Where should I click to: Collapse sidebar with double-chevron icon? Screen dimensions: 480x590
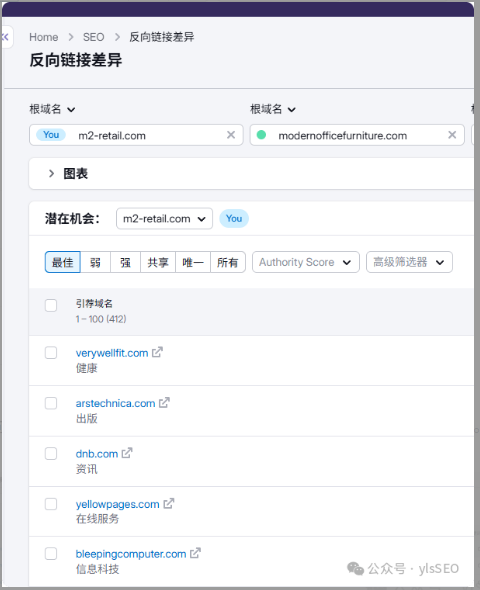tap(5, 37)
